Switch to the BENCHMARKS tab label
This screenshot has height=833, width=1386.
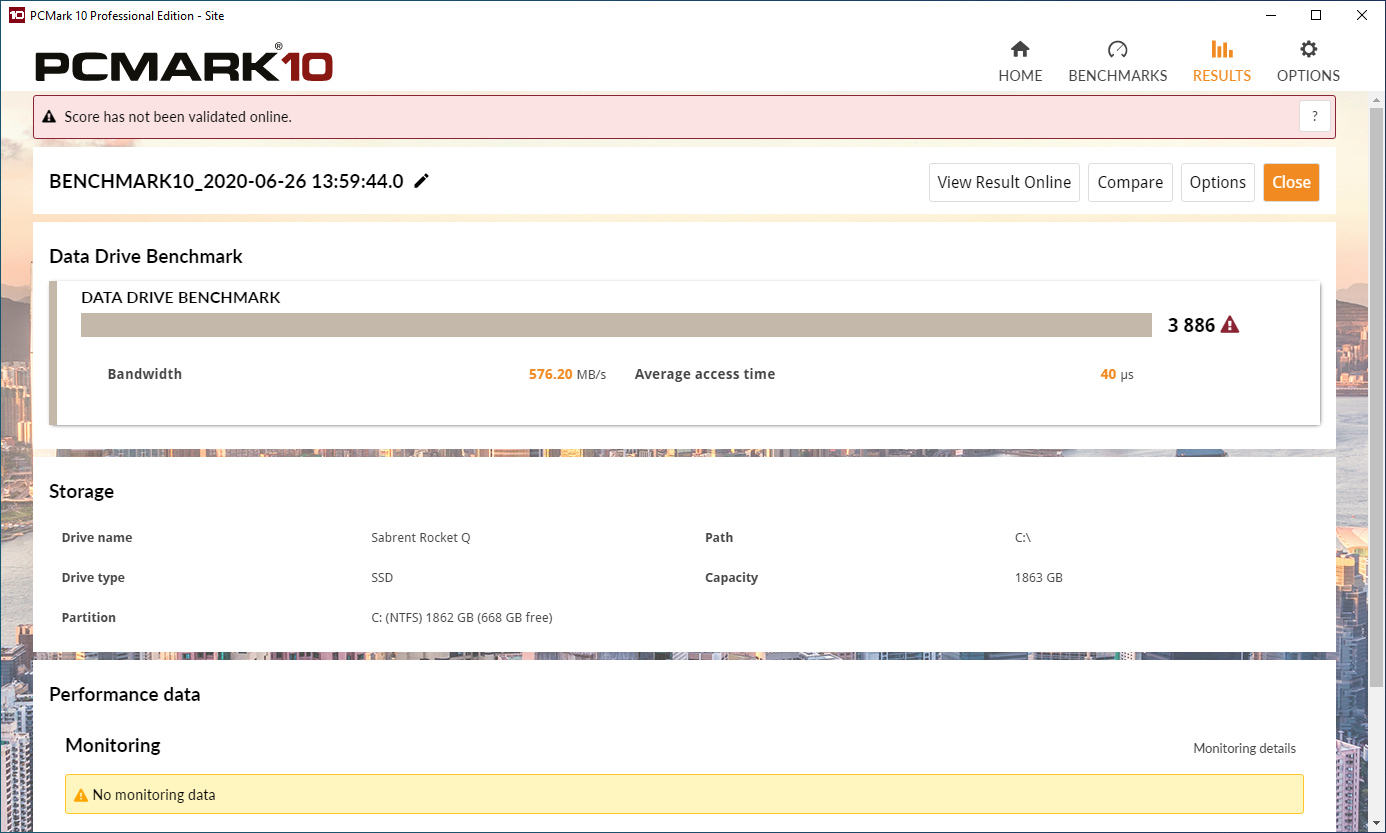[x=1117, y=76]
